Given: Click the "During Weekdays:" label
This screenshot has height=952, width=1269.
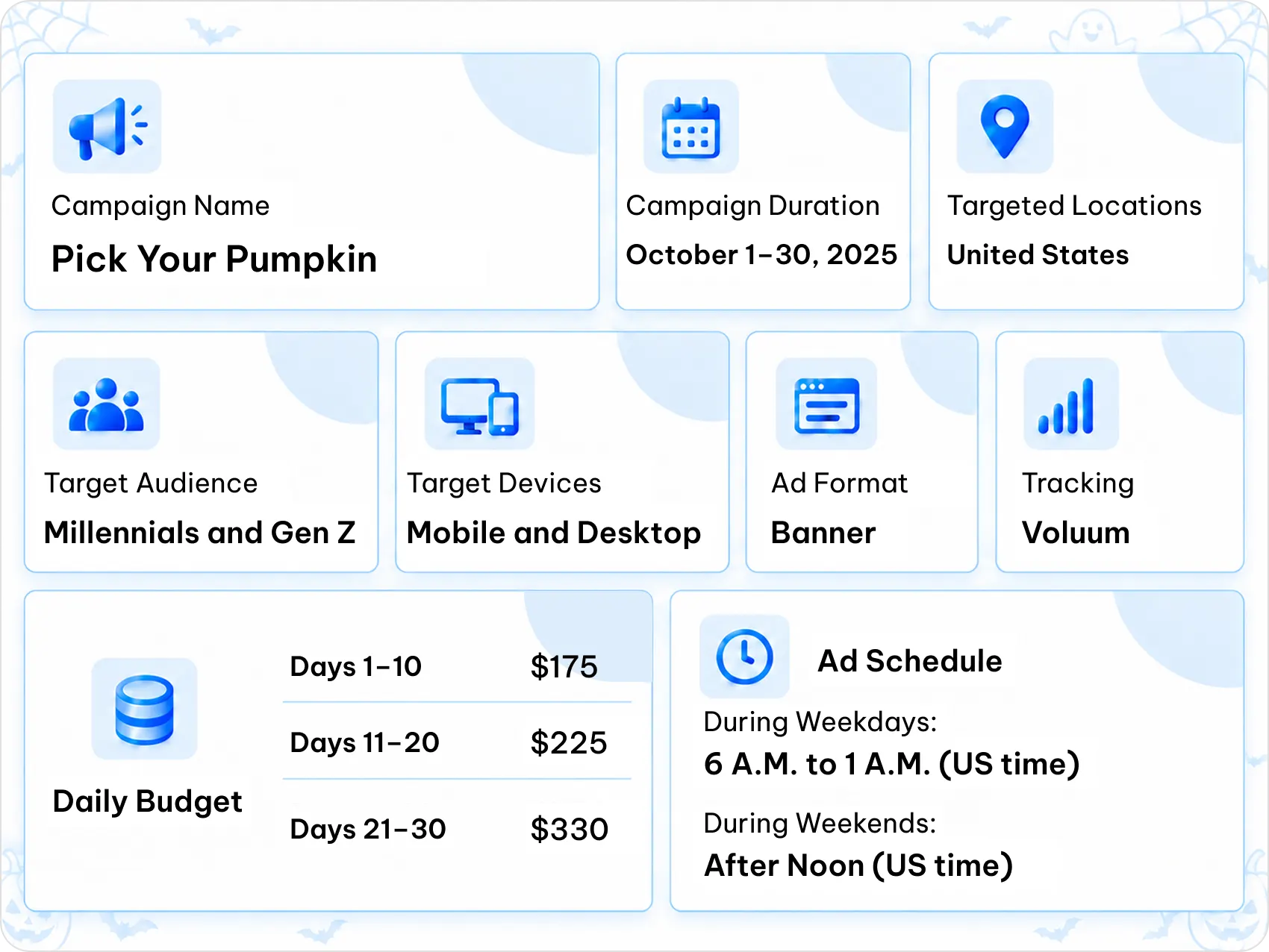Looking at the screenshot, I should (820, 722).
